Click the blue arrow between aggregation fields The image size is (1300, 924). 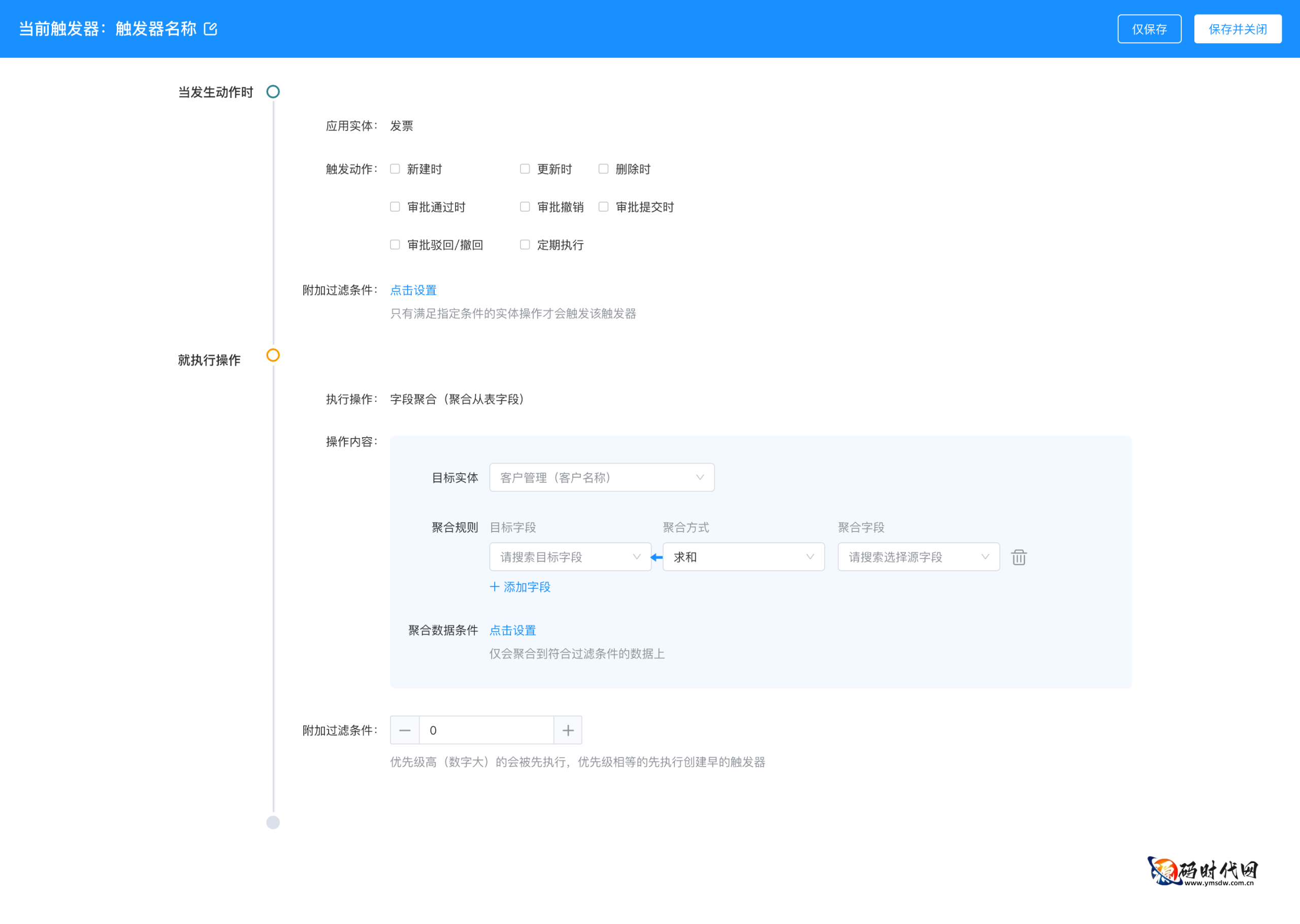coord(657,557)
